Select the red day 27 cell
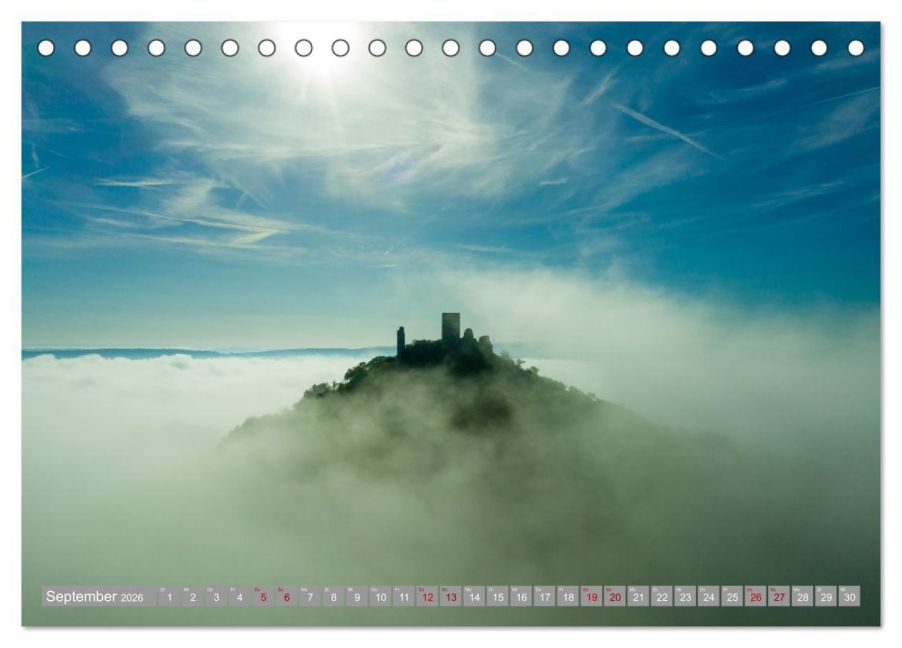 (779, 596)
